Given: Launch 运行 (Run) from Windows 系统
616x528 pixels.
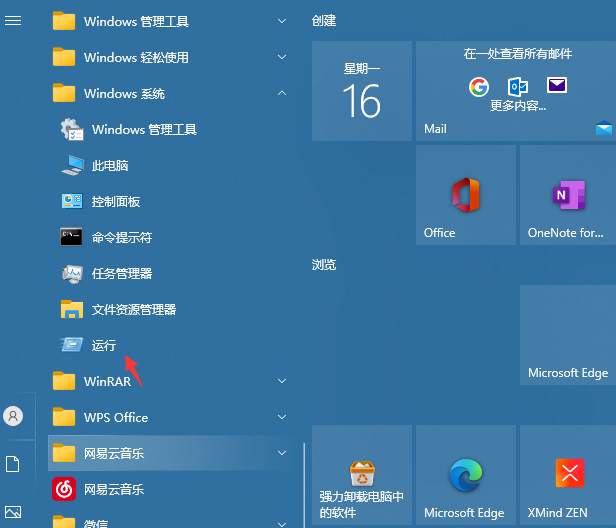Looking at the screenshot, I should pos(103,345).
